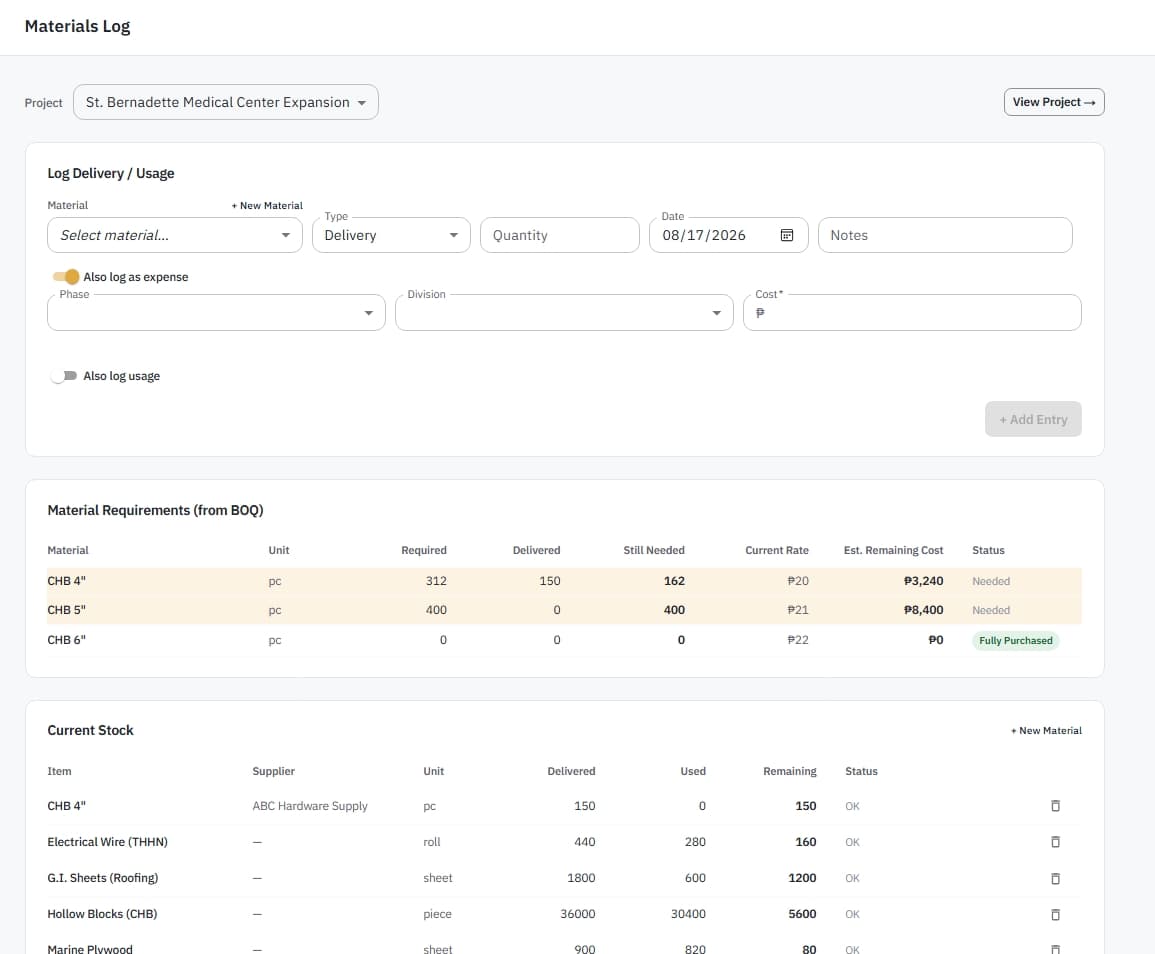This screenshot has width=1155, height=954.
Task: Delete the Electrical Wire (THHN) stock item
Action: click(1055, 842)
